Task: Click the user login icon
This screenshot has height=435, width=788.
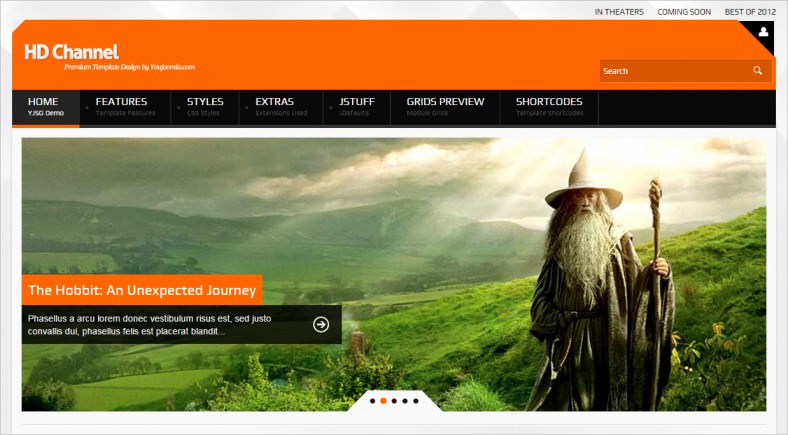Action: pyautogui.click(x=763, y=33)
